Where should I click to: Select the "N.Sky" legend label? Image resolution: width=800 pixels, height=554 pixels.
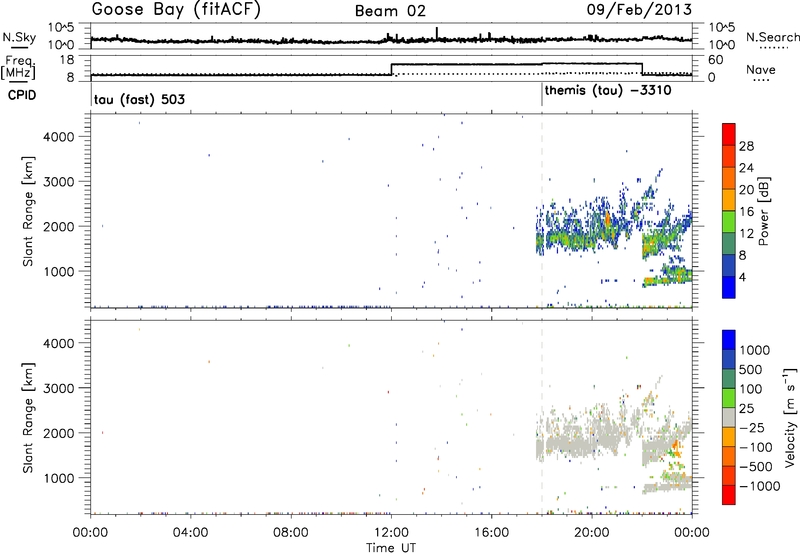coord(19,37)
